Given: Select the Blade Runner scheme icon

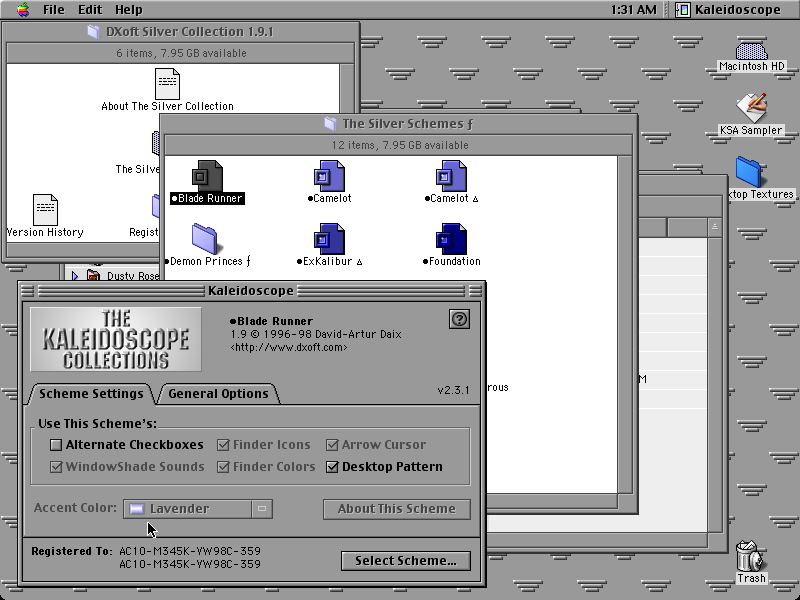Looking at the screenshot, I should pyautogui.click(x=207, y=176).
